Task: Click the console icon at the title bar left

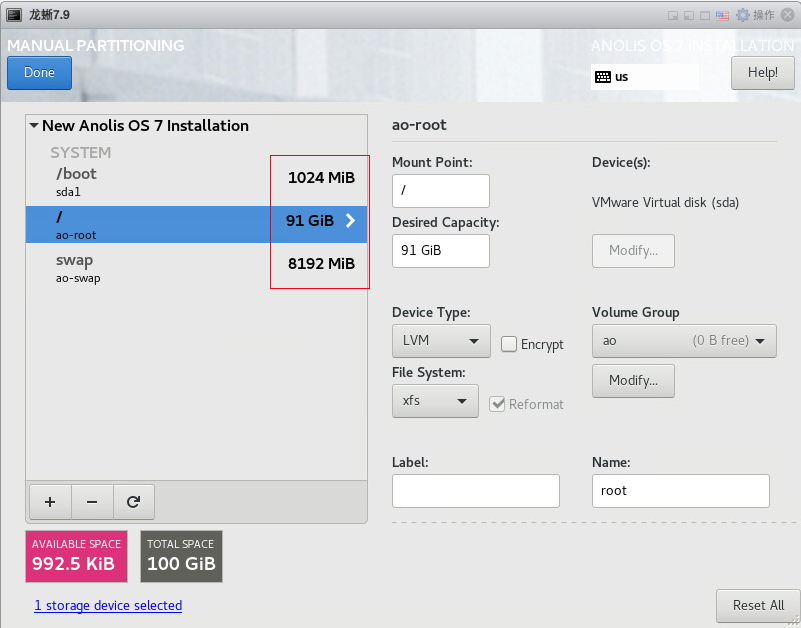Action: coord(14,15)
